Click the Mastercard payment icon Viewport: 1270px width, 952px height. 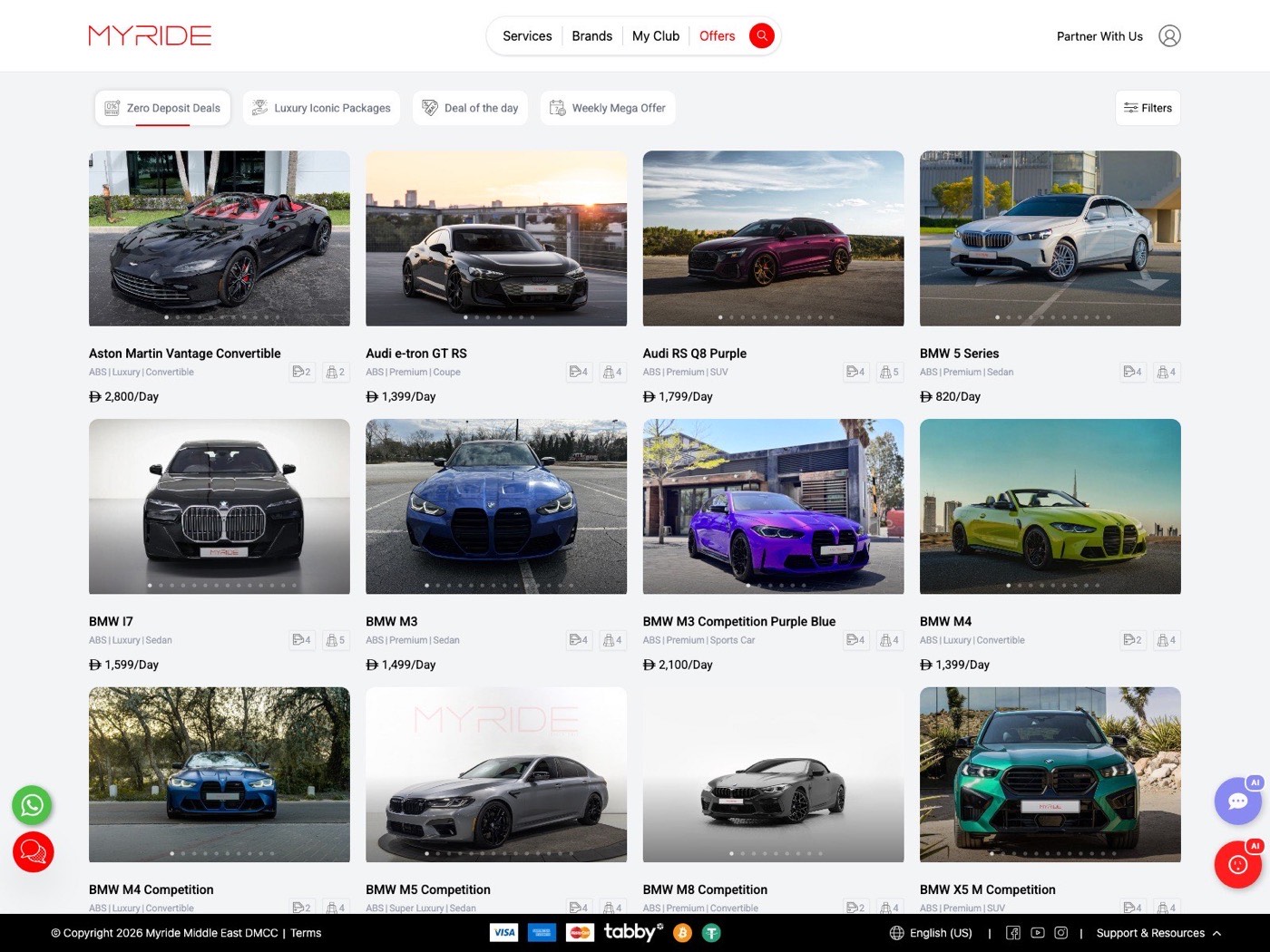[580, 932]
